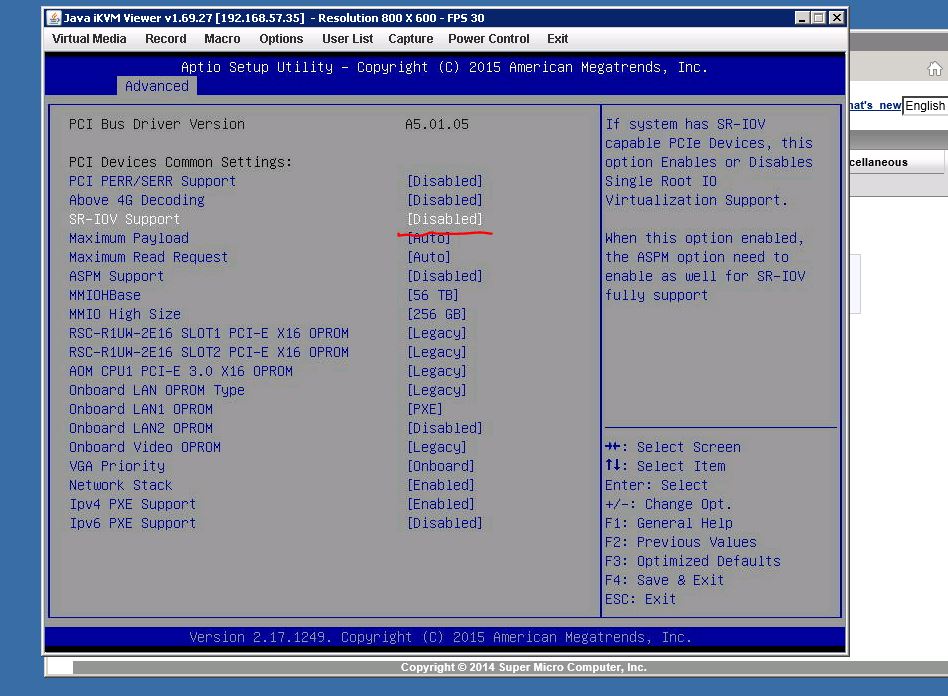Image resolution: width=948 pixels, height=696 pixels.
Task: Select the Ipv6 PXE Support setting
Action: coord(132,523)
